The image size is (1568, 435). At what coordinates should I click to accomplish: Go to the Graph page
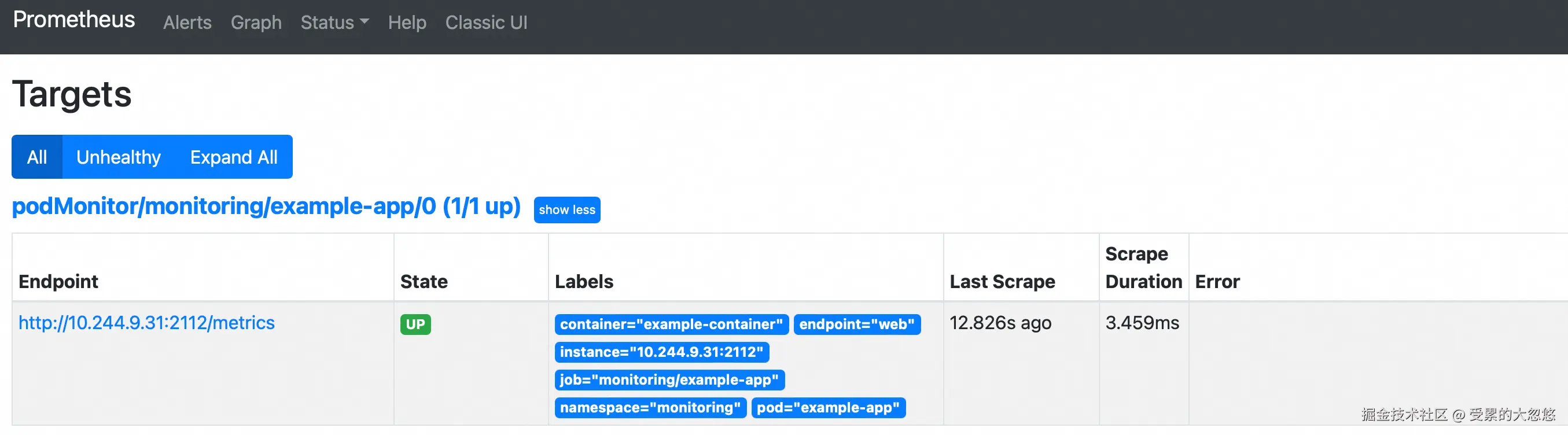click(x=256, y=23)
